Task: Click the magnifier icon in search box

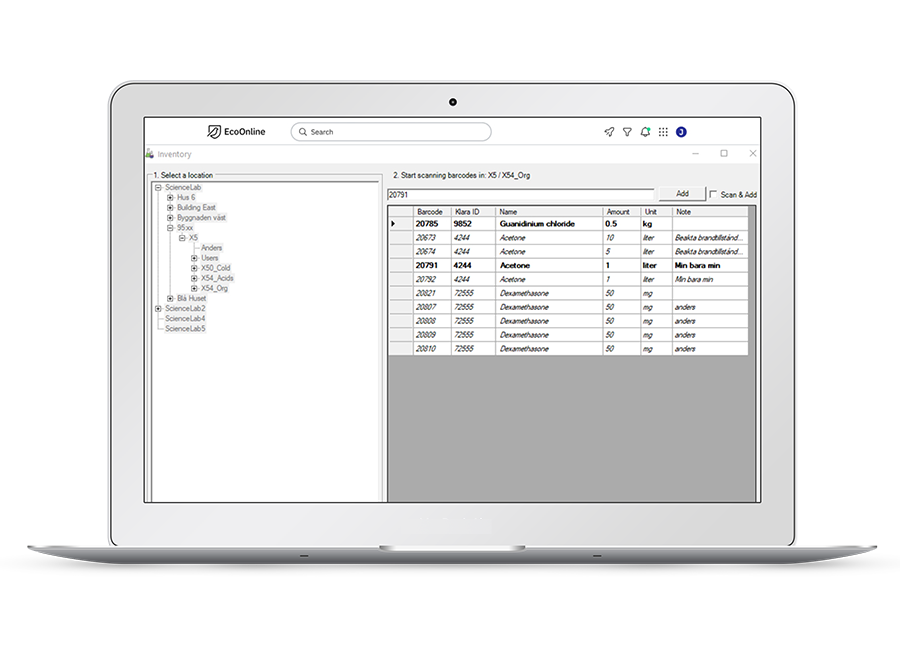Action: (x=303, y=132)
